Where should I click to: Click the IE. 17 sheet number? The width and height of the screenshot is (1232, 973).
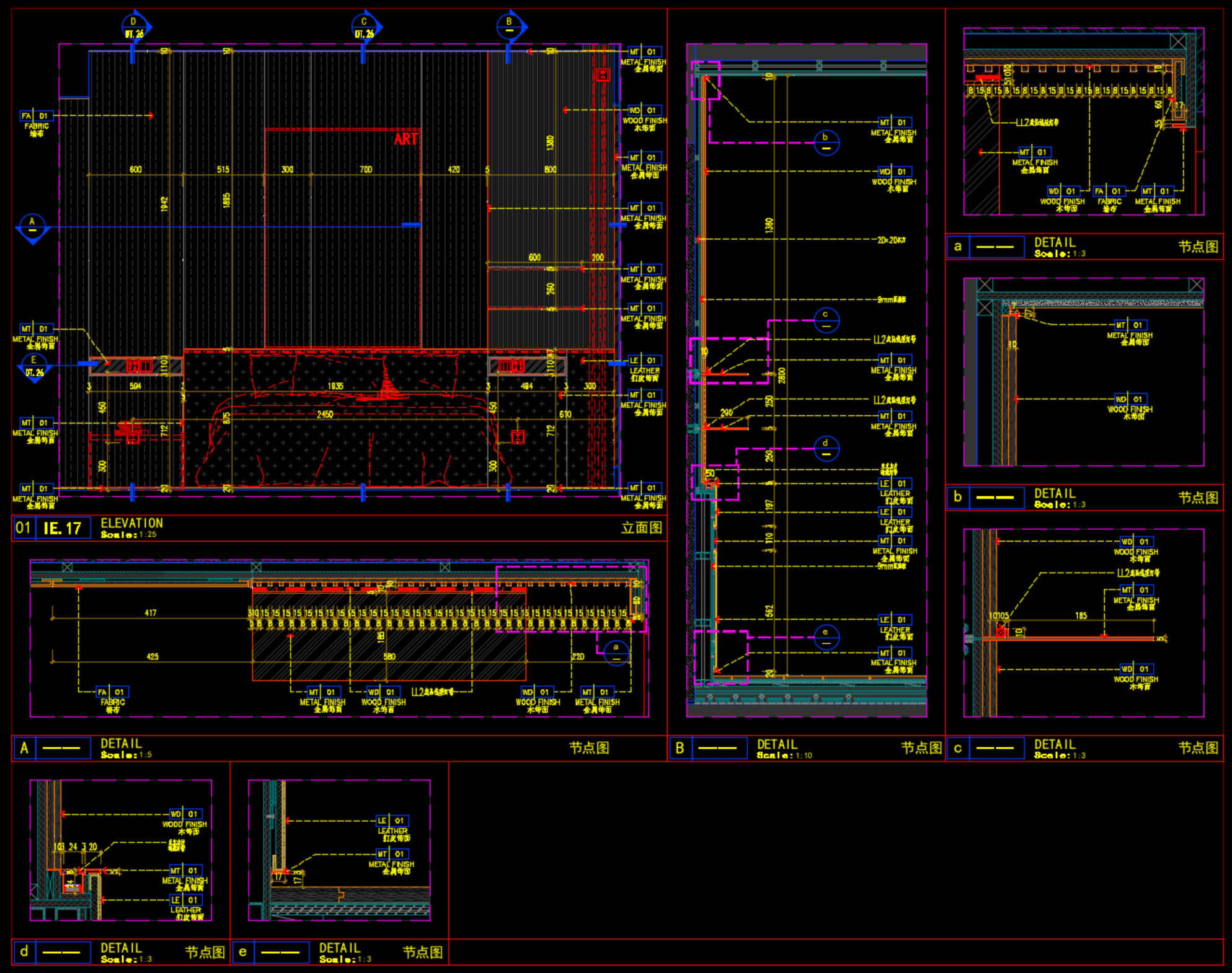(63, 528)
